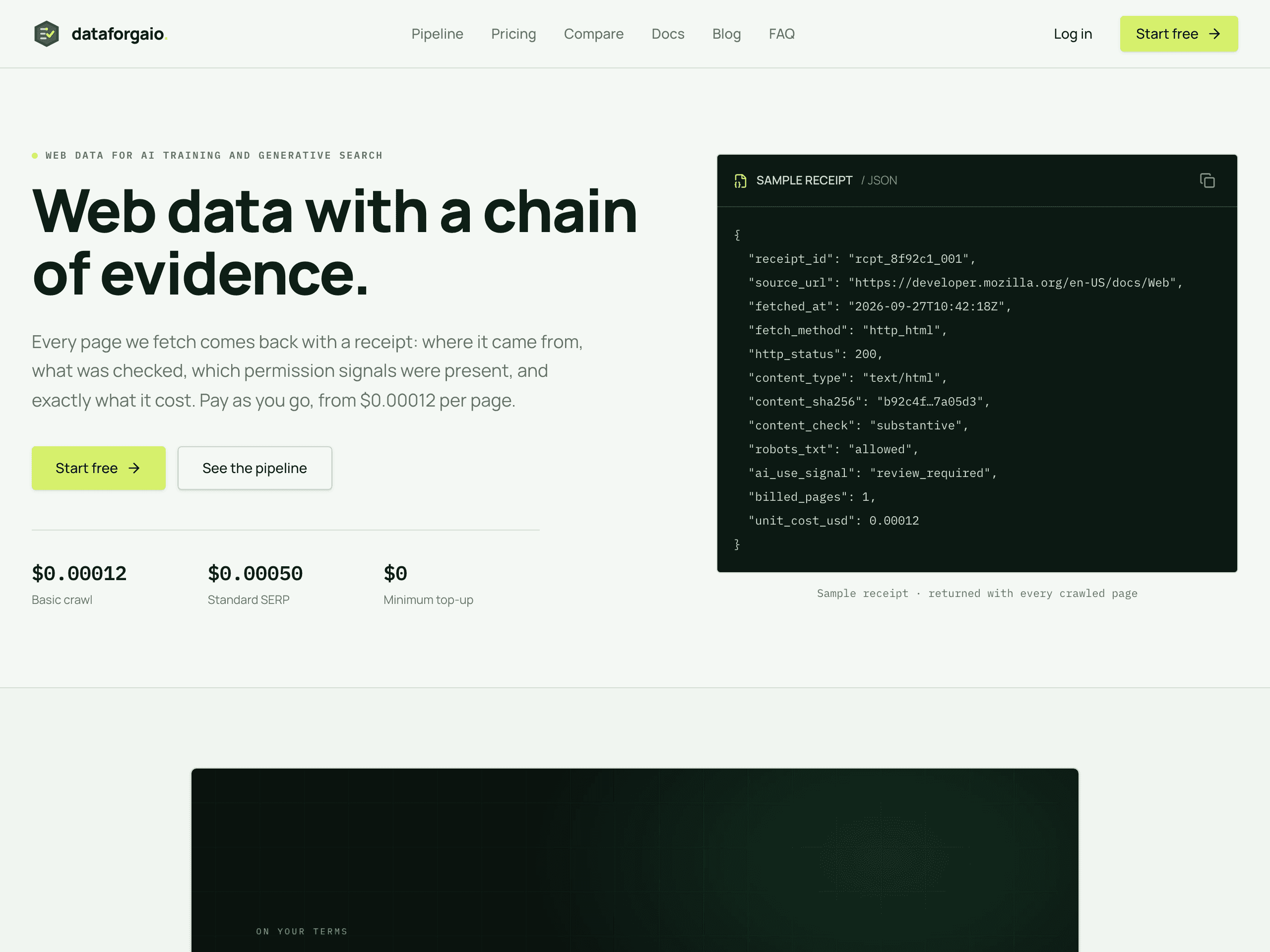
Task: Open the Pricing nav item
Action: pos(513,34)
